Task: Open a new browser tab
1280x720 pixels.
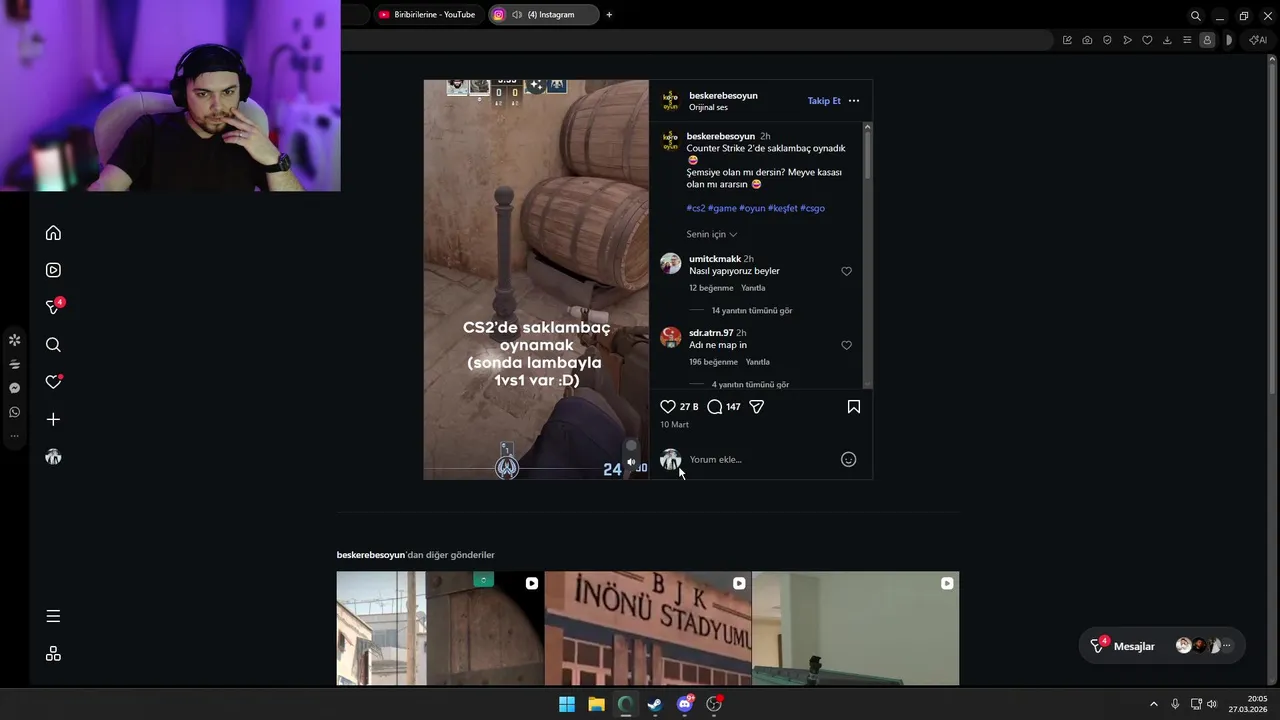Action: click(x=609, y=15)
